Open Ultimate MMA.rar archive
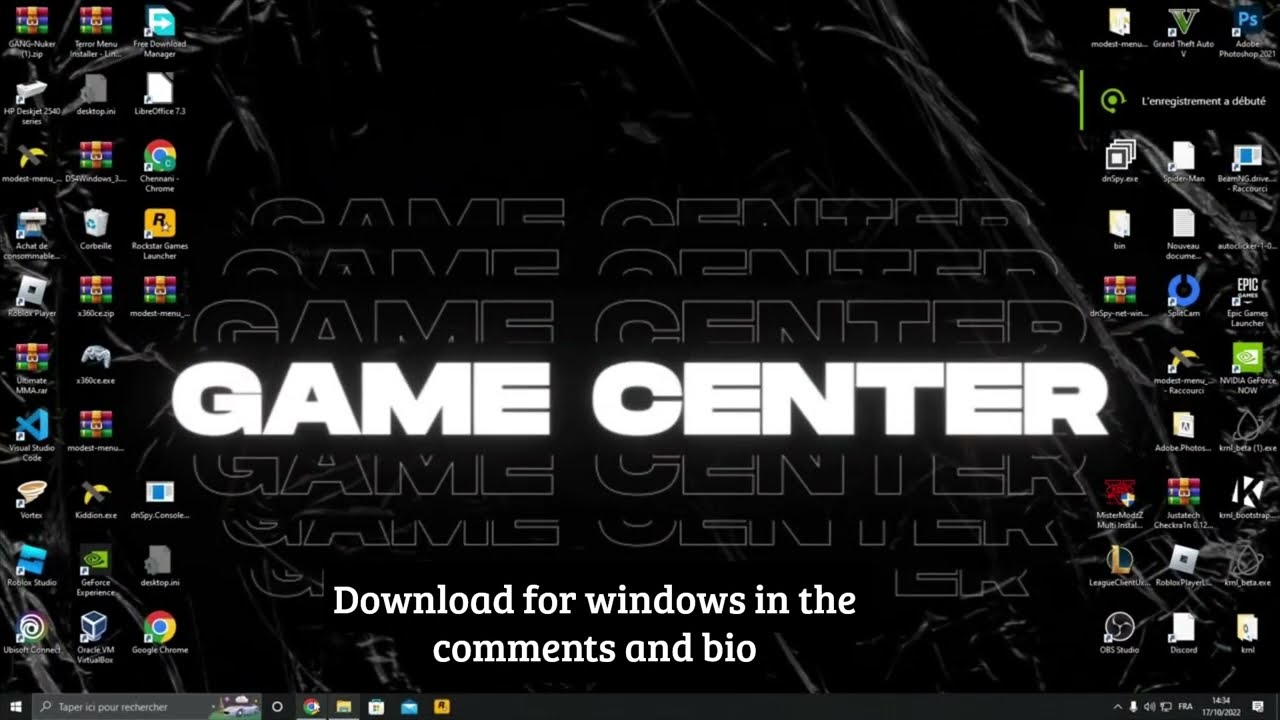1280x720 pixels. pos(31,369)
